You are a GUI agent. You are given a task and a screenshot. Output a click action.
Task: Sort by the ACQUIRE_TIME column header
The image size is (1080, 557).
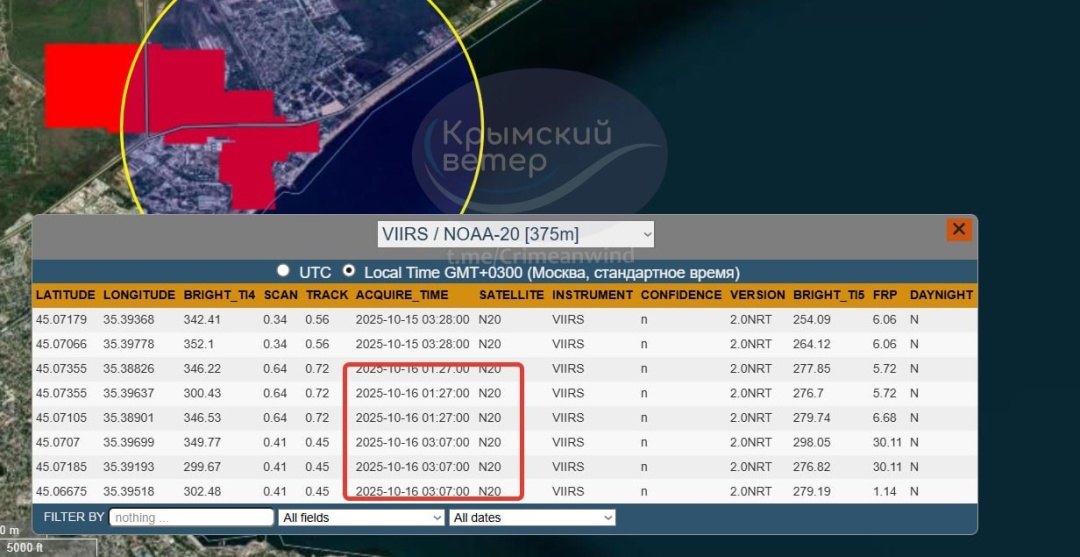click(x=402, y=295)
